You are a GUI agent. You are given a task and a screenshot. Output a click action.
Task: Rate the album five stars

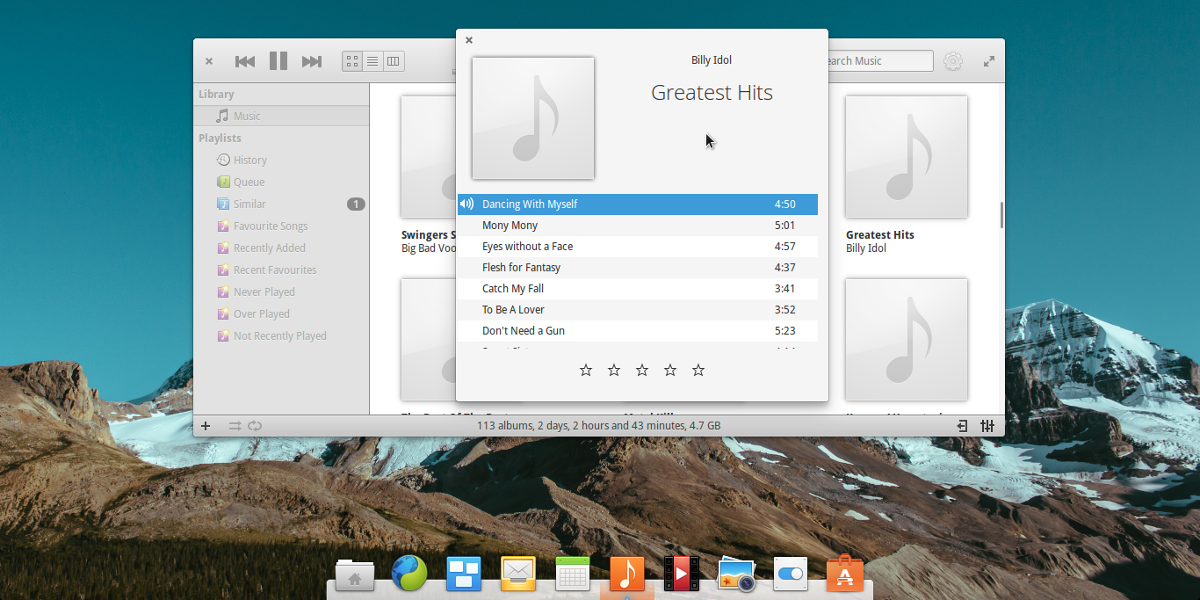tap(698, 370)
